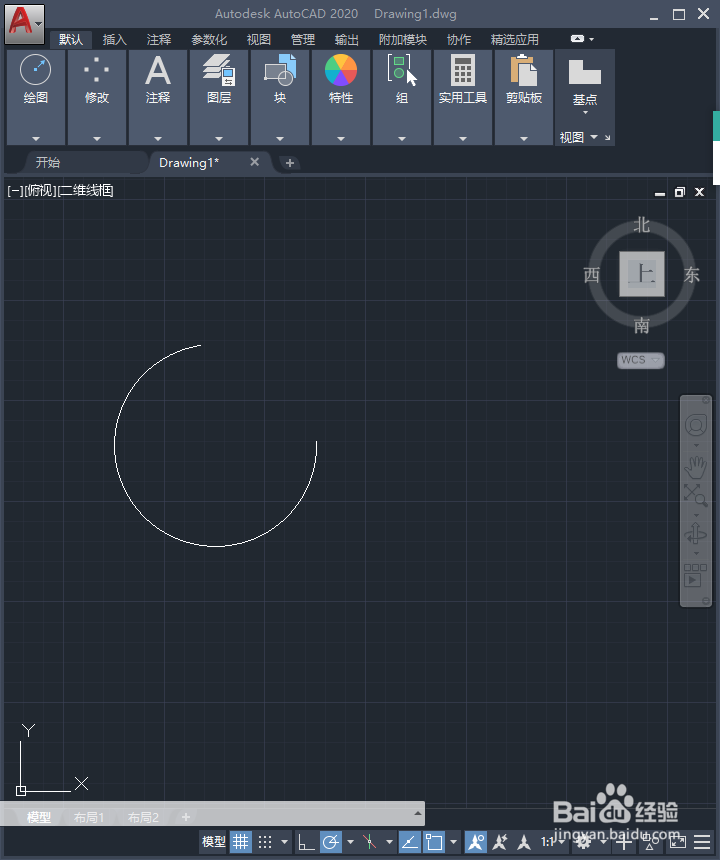720x860 pixels.
Task: Click the annotation monitor plus icon
Action: 623,841
